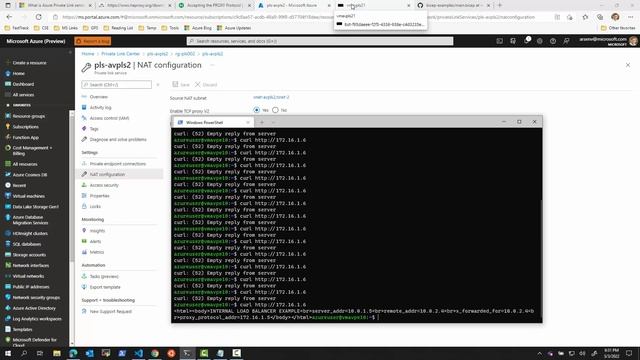Screen dimensions: 640x360
Task: Open help question mark in Azure header
Action: [553, 41]
